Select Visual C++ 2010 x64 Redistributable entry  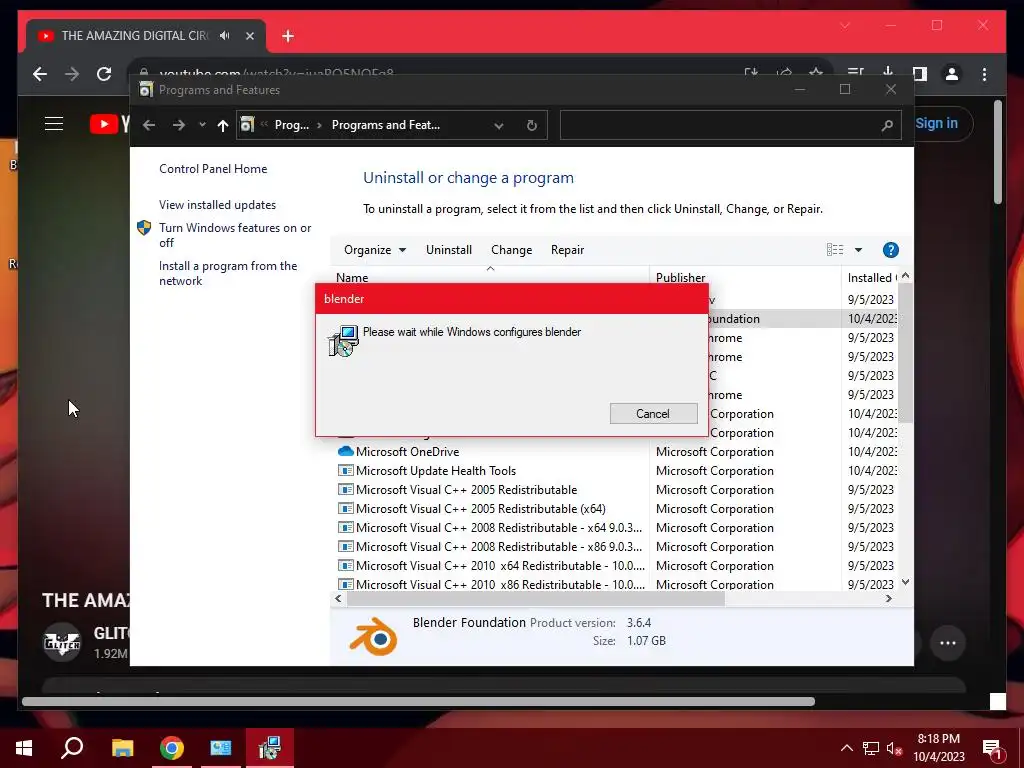tap(500, 566)
